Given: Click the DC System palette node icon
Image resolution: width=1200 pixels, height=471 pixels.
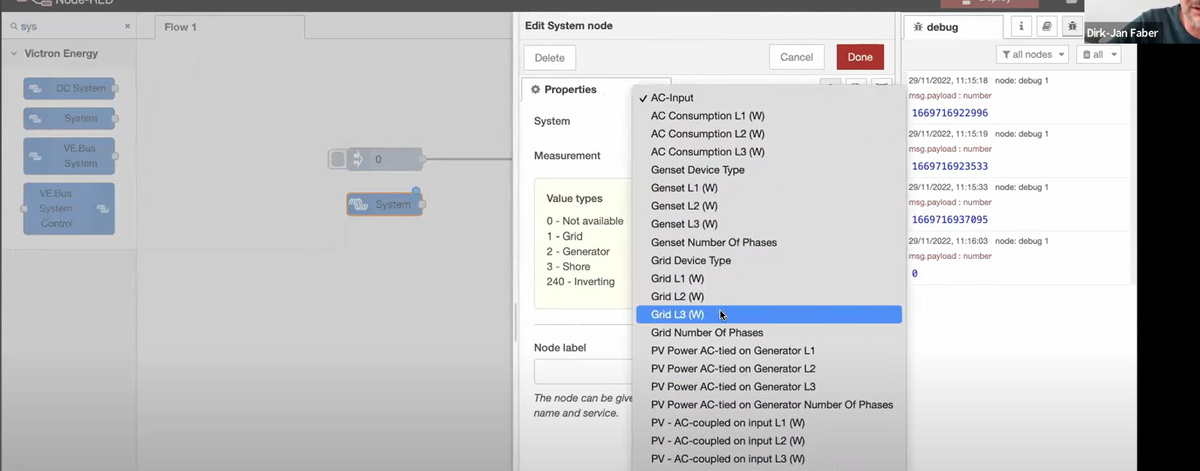Looking at the screenshot, I should tap(36, 89).
